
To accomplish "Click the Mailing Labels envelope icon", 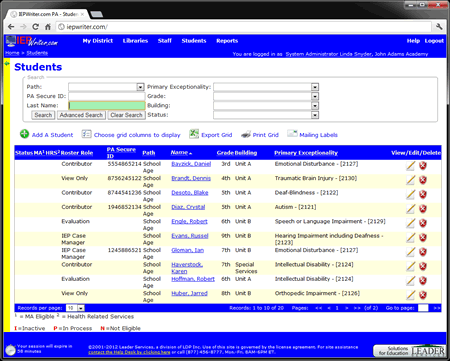I will [x=292, y=134].
